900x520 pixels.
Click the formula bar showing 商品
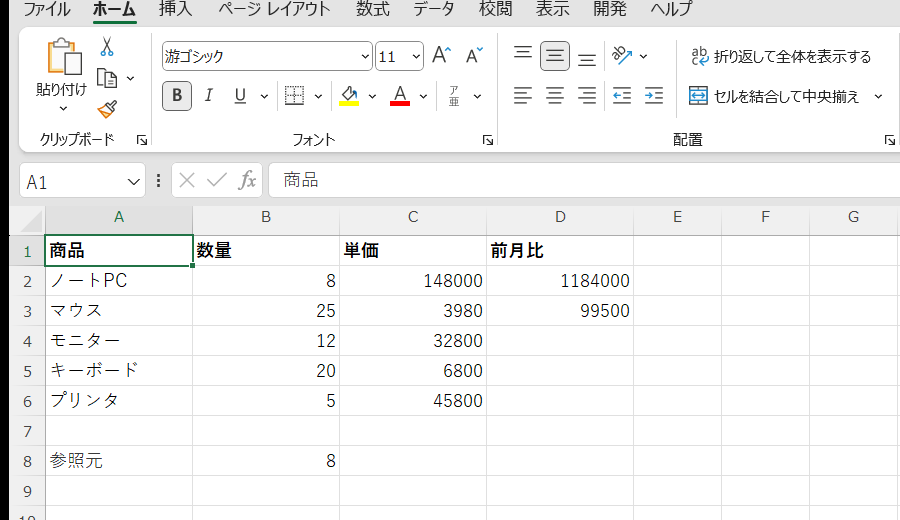click(584, 180)
